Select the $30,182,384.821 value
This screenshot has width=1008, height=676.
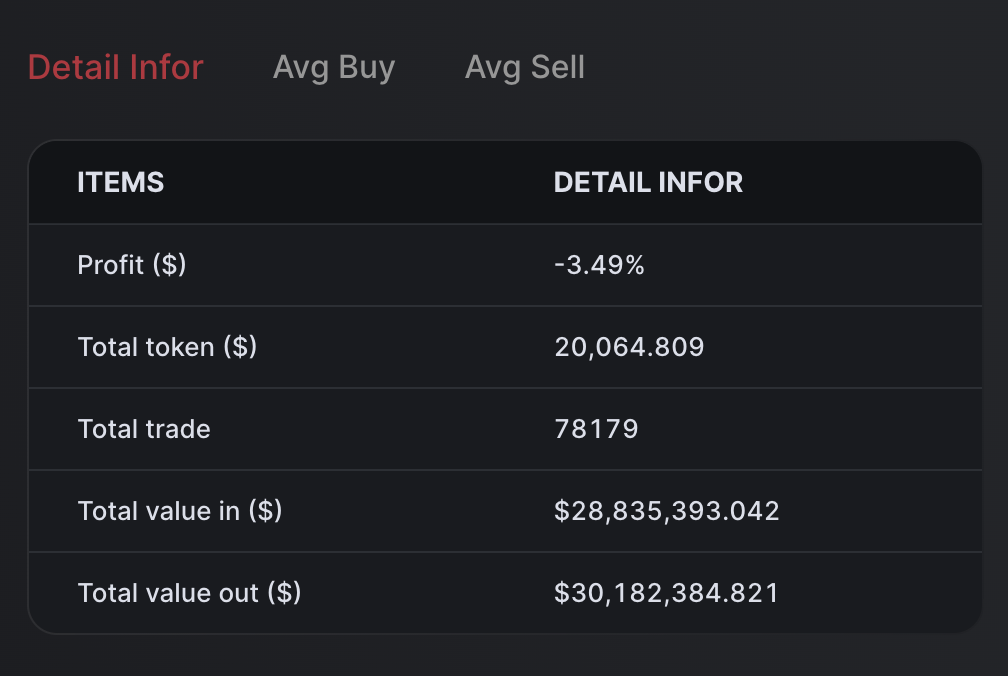tap(667, 593)
